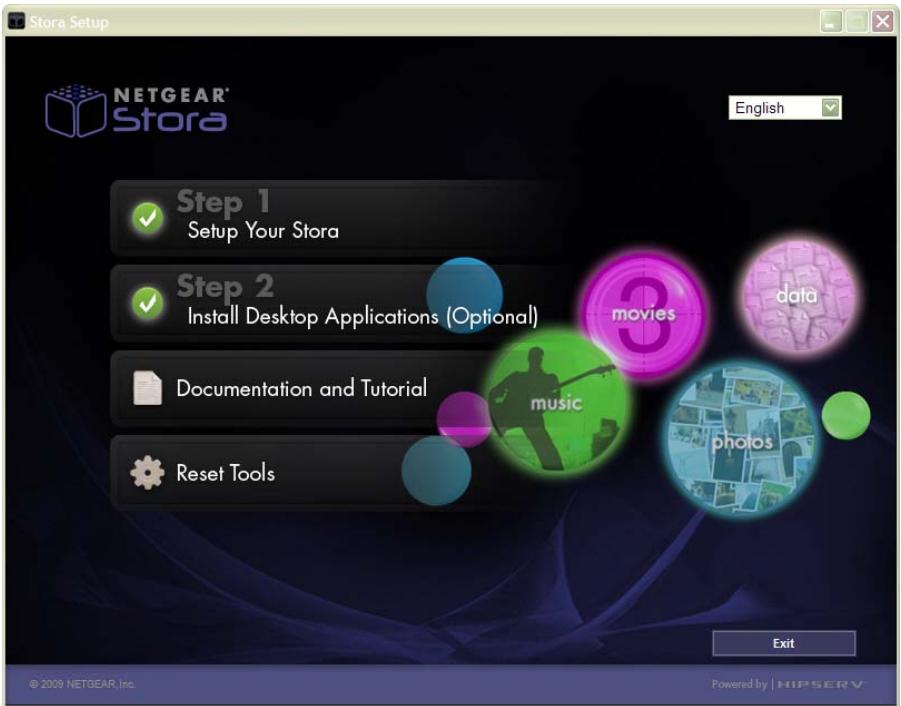Click the Exit button
This screenshot has height=706, width=901.
tap(784, 643)
